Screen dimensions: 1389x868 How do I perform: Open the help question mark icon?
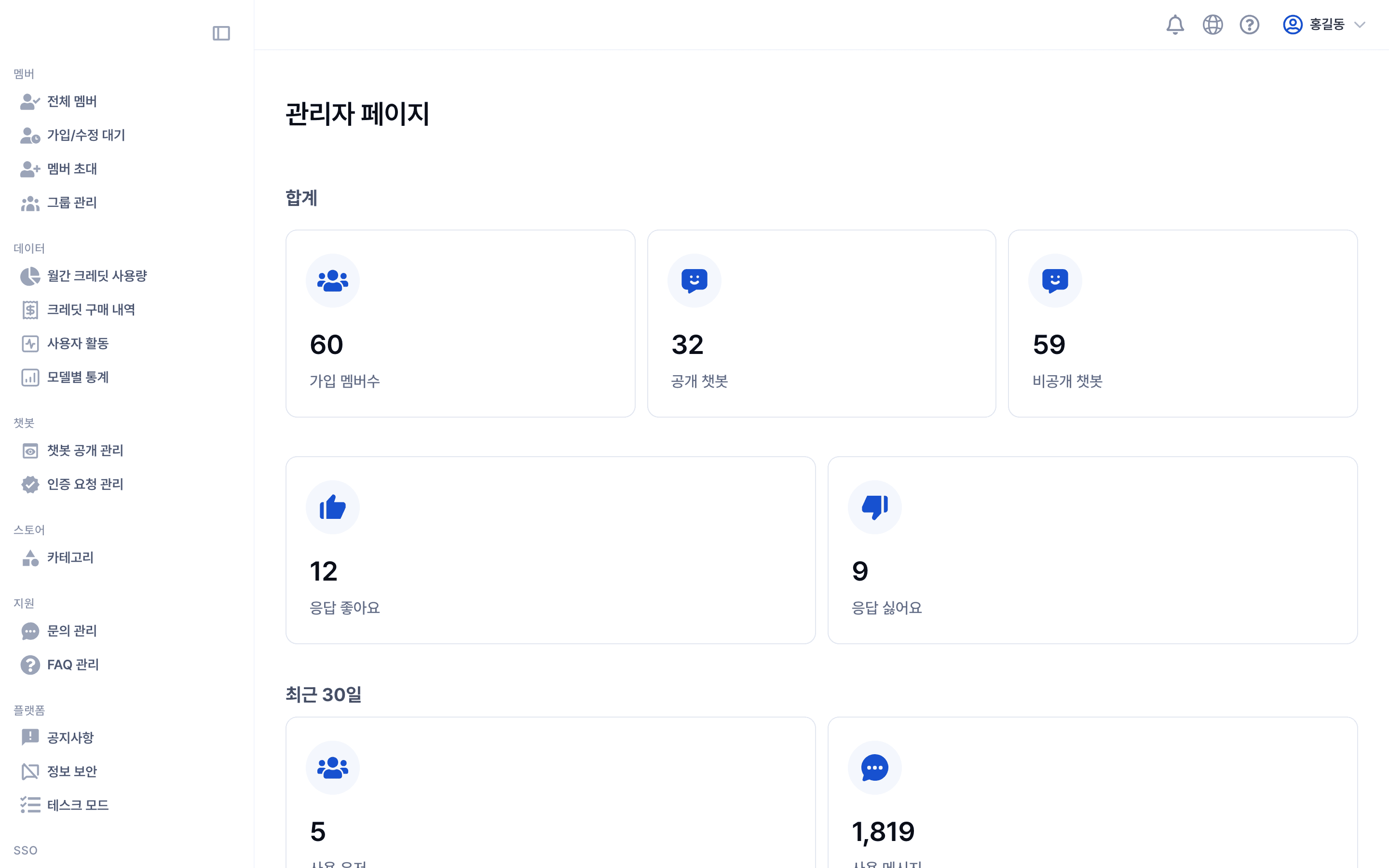click(1250, 25)
